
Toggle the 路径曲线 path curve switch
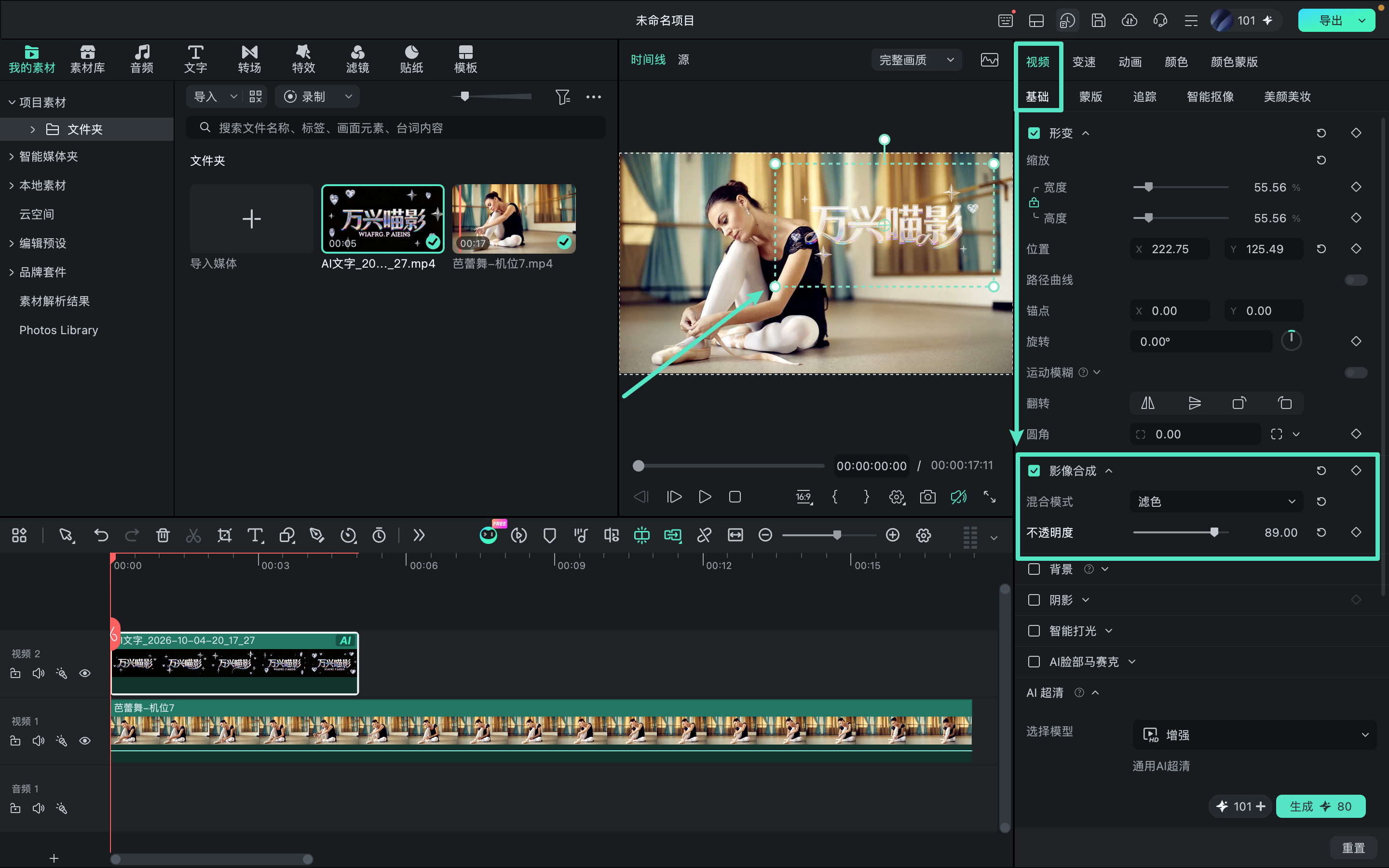pyautogui.click(x=1356, y=280)
